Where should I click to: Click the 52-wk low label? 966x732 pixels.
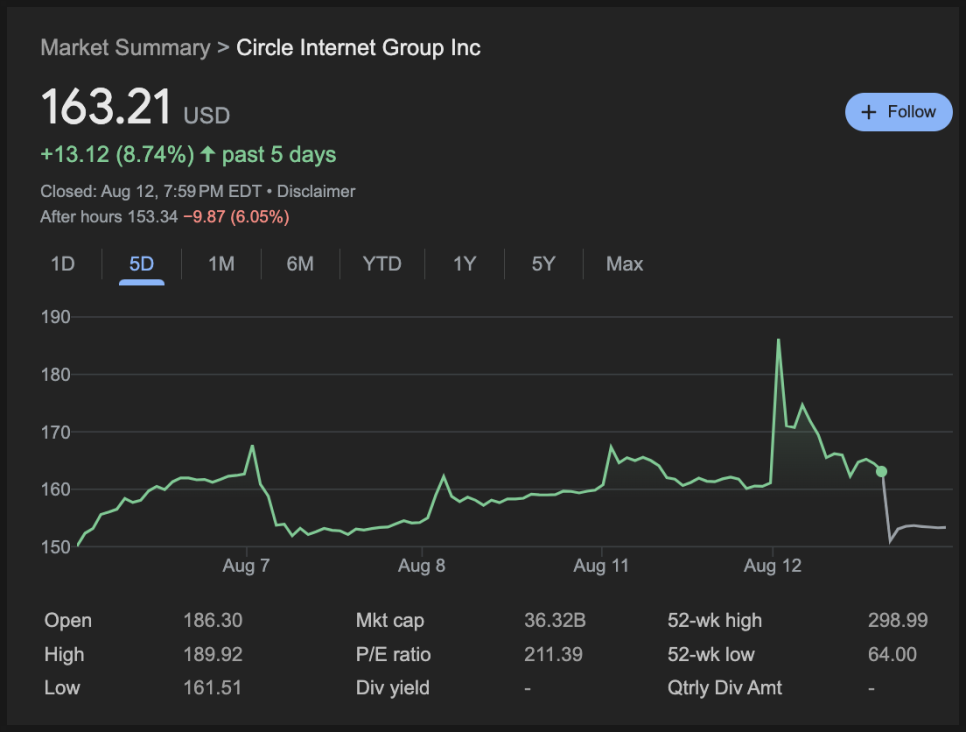(711, 654)
